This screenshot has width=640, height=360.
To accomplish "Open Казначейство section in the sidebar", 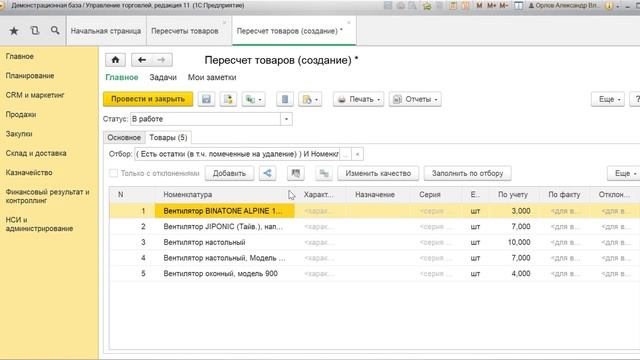I will (29, 173).
